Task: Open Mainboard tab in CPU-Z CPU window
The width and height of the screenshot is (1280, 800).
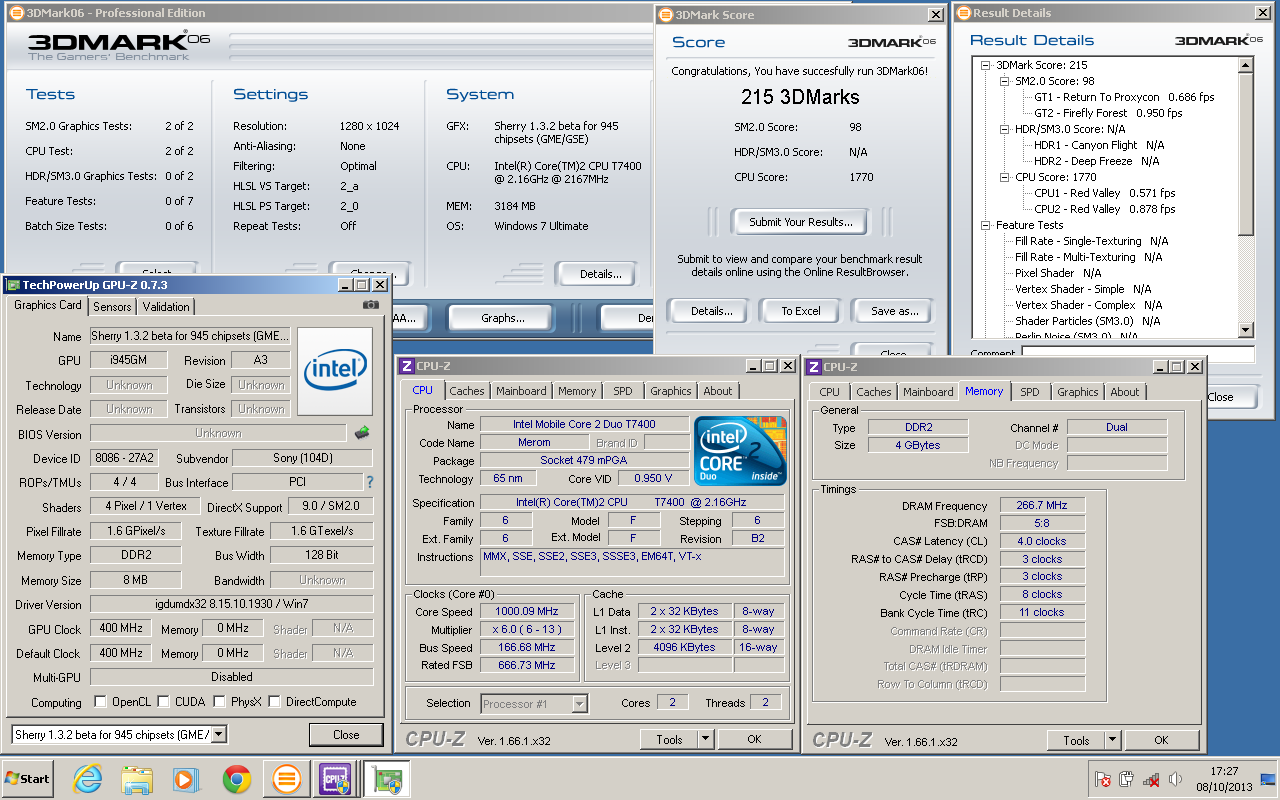Action: coord(521,391)
